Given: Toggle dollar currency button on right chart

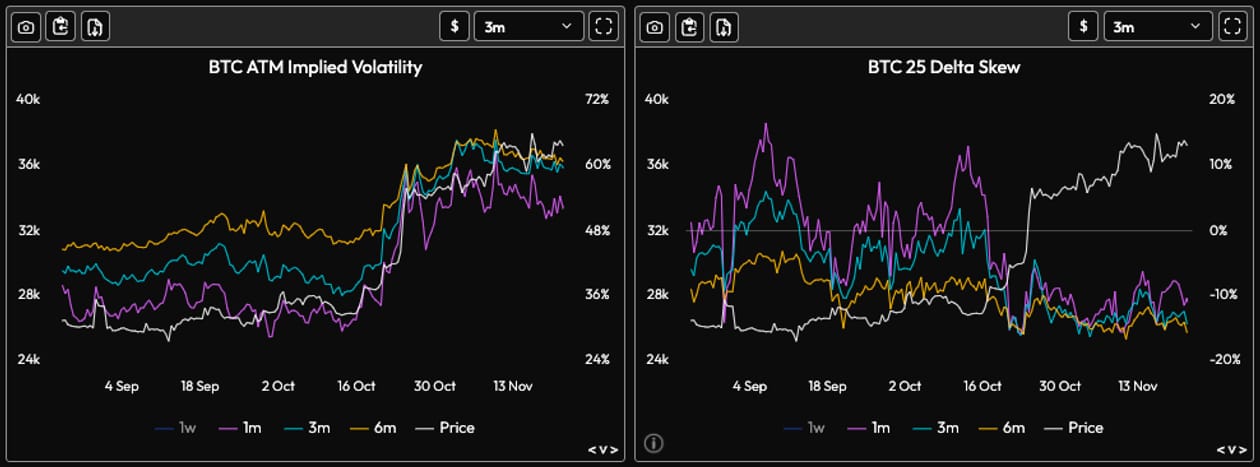Looking at the screenshot, I should point(1082,26).
